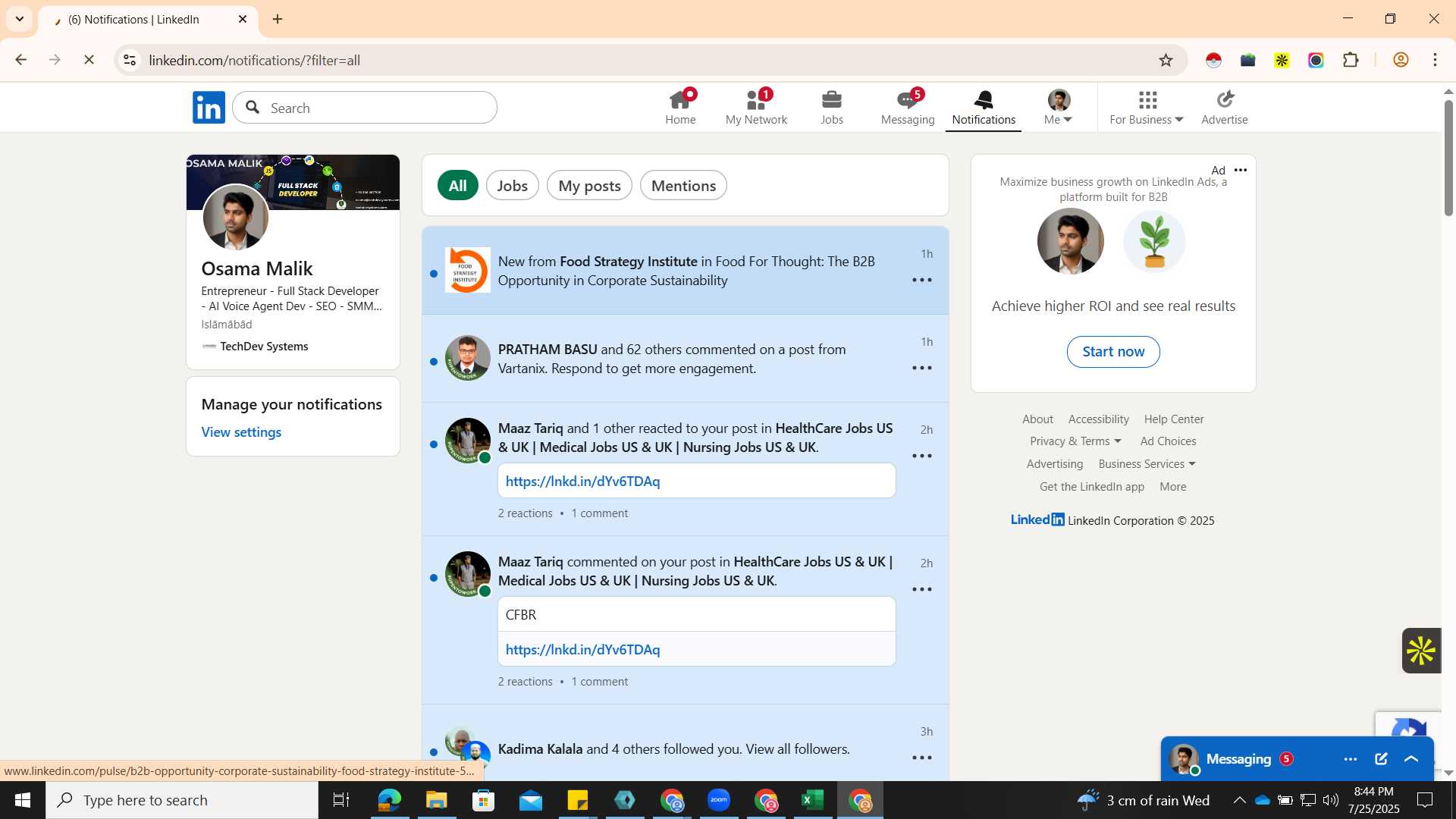The width and height of the screenshot is (1456, 819).
Task: Open the About footer link
Action: tap(1037, 419)
